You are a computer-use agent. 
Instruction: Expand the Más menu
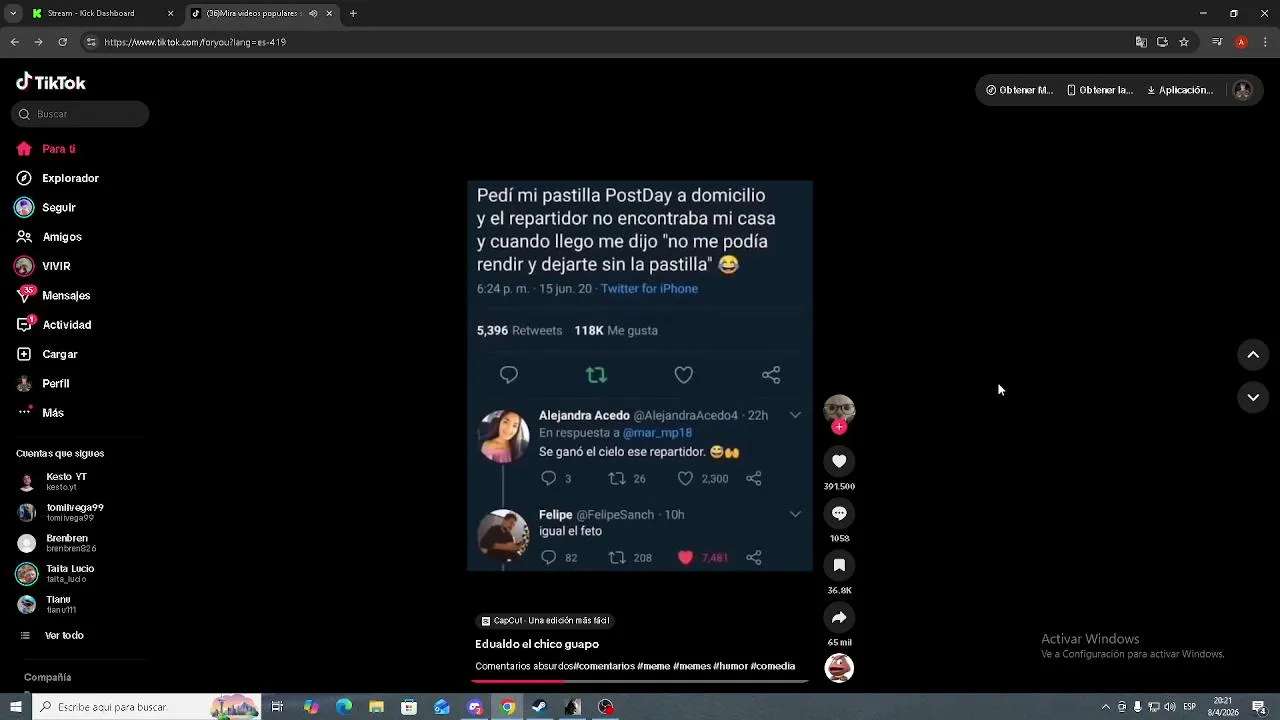[x=40, y=413]
